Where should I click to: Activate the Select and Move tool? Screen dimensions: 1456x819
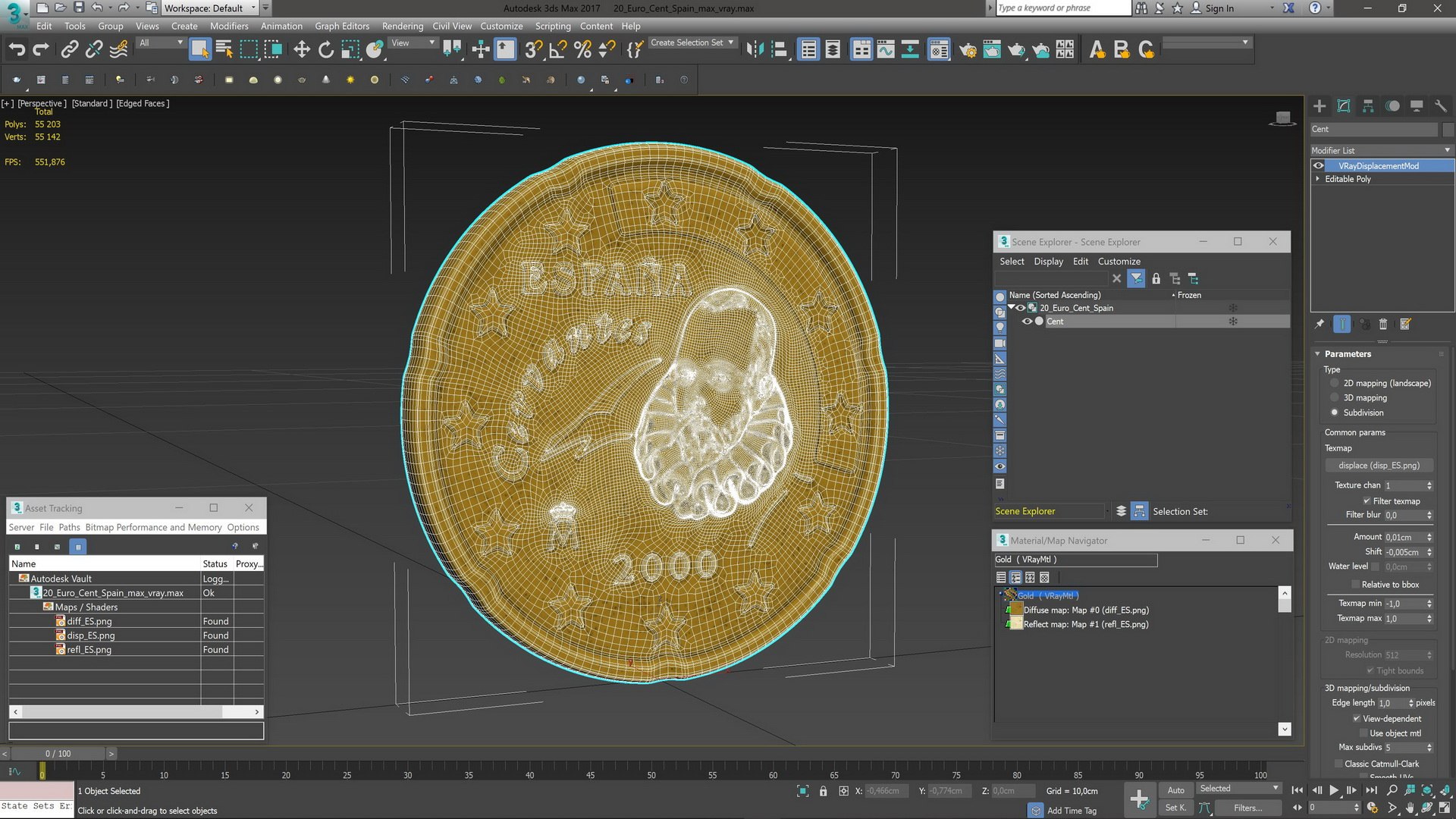coord(302,50)
